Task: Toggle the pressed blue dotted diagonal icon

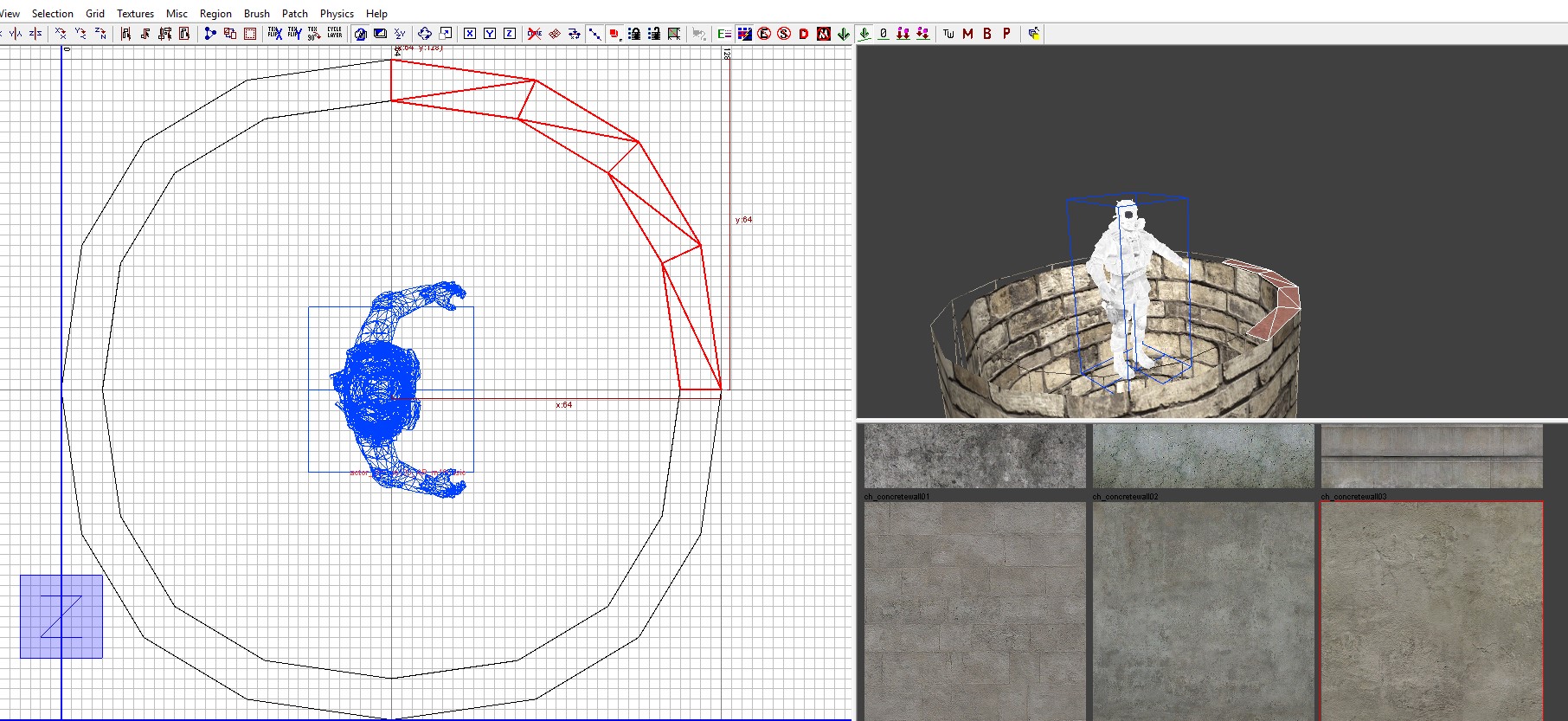Action: coord(594,34)
